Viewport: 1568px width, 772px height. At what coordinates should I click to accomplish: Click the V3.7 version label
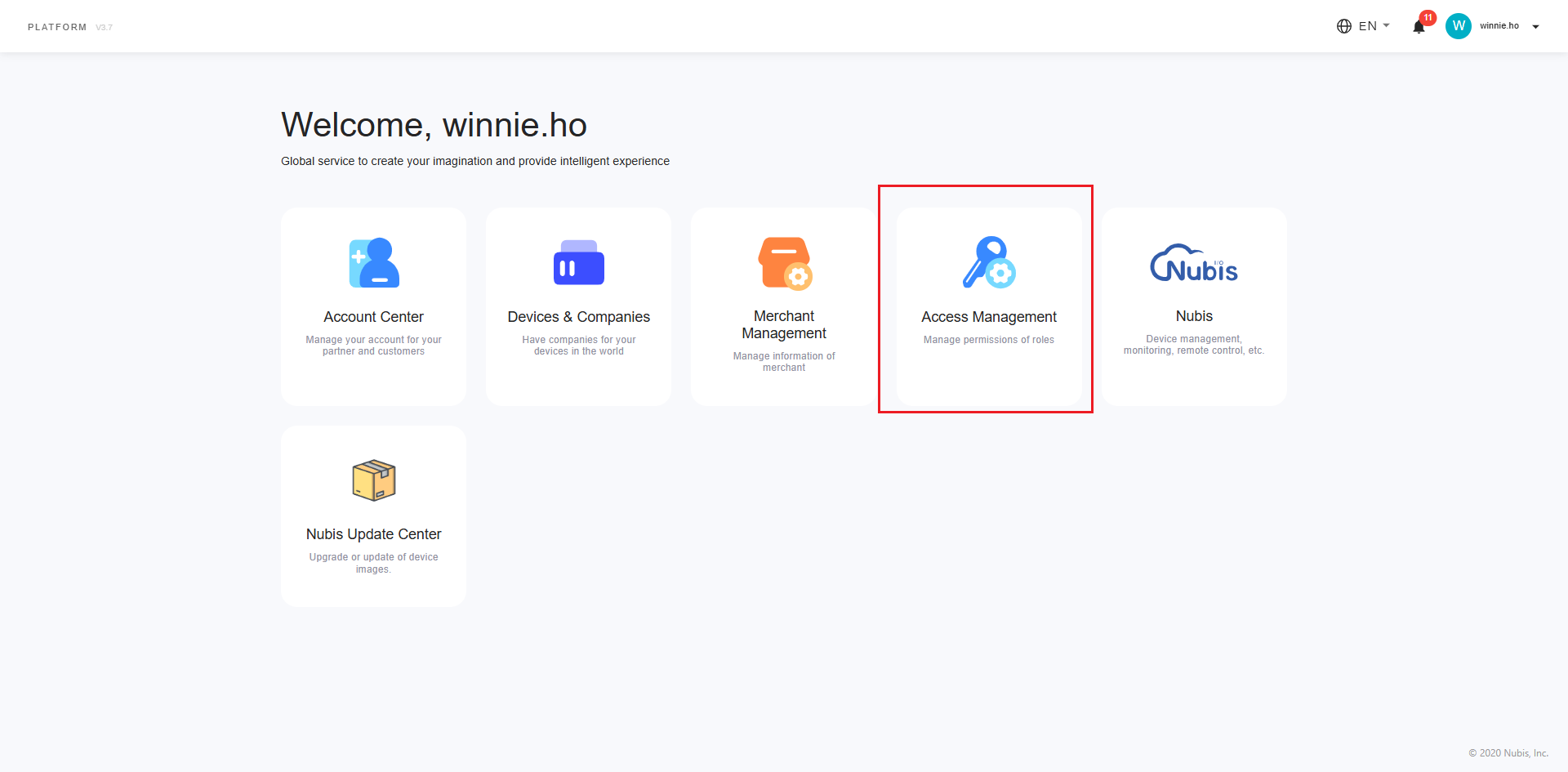coord(105,28)
